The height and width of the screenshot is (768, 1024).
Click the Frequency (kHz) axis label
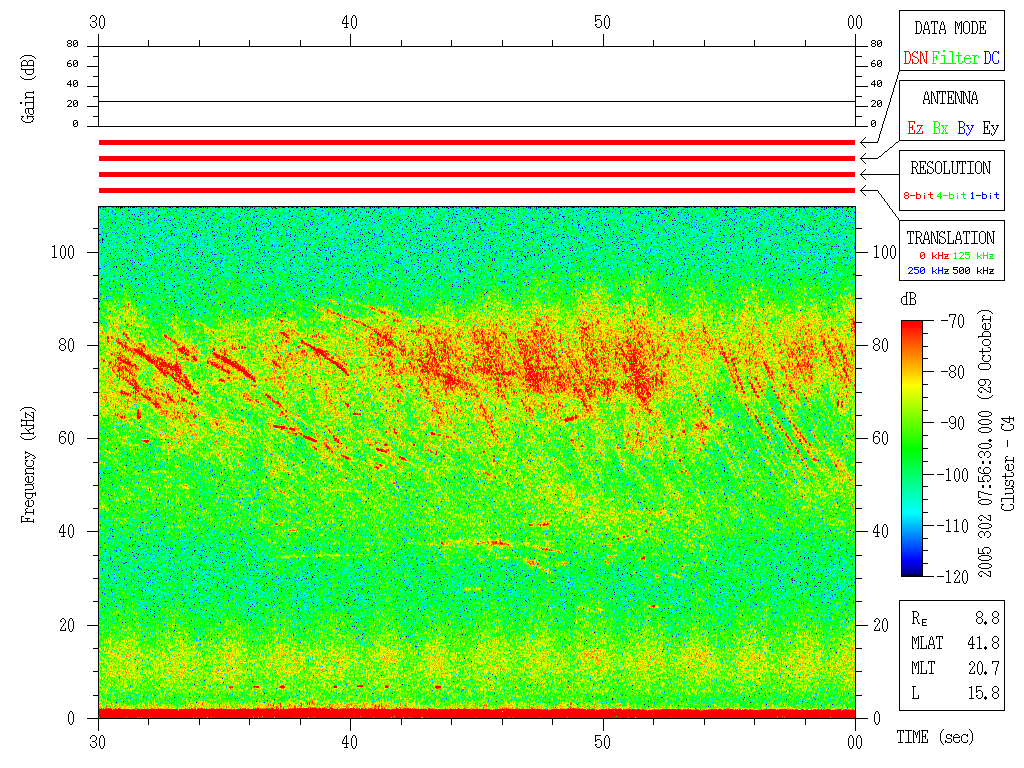(29, 460)
